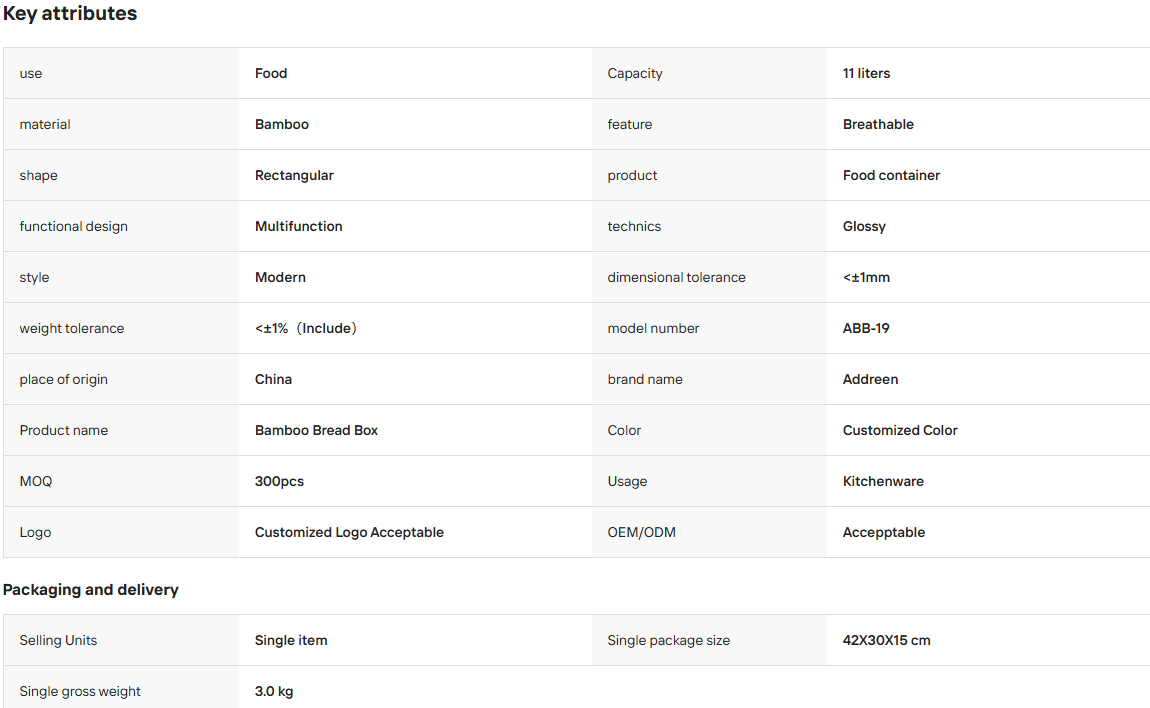Image resolution: width=1150 pixels, height=708 pixels.
Task: Click the 'Customized Color' value
Action: tap(900, 431)
